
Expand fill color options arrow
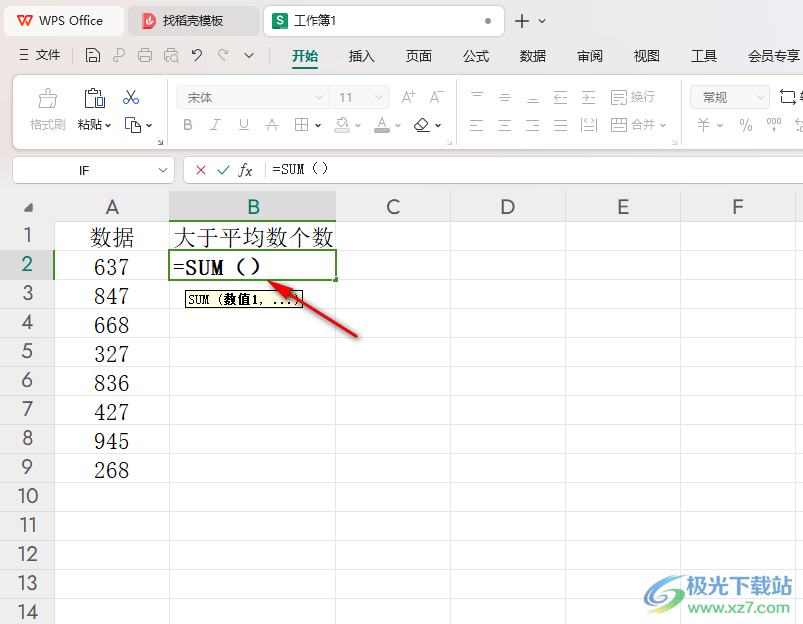358,125
